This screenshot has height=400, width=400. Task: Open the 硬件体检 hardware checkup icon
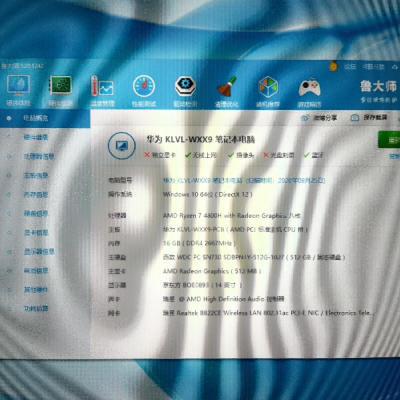pos(19,91)
